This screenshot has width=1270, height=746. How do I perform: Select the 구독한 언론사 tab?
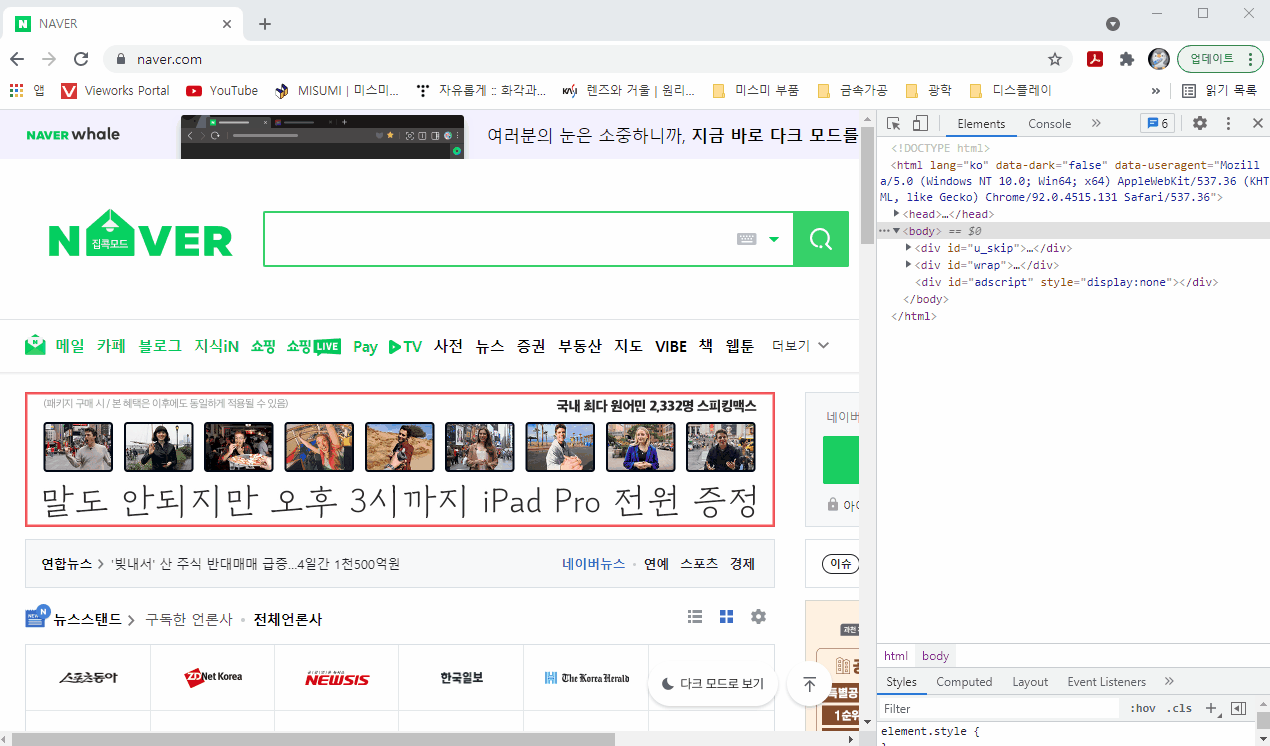coord(188,619)
